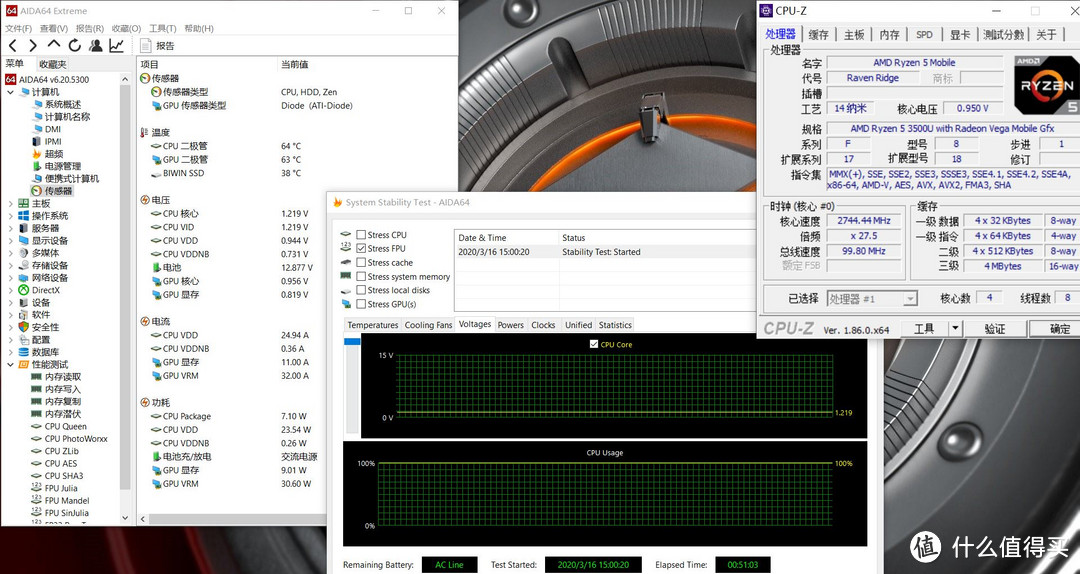
Task: Open the graph chart icon in AIDA64 toolbar
Action: (x=116, y=45)
